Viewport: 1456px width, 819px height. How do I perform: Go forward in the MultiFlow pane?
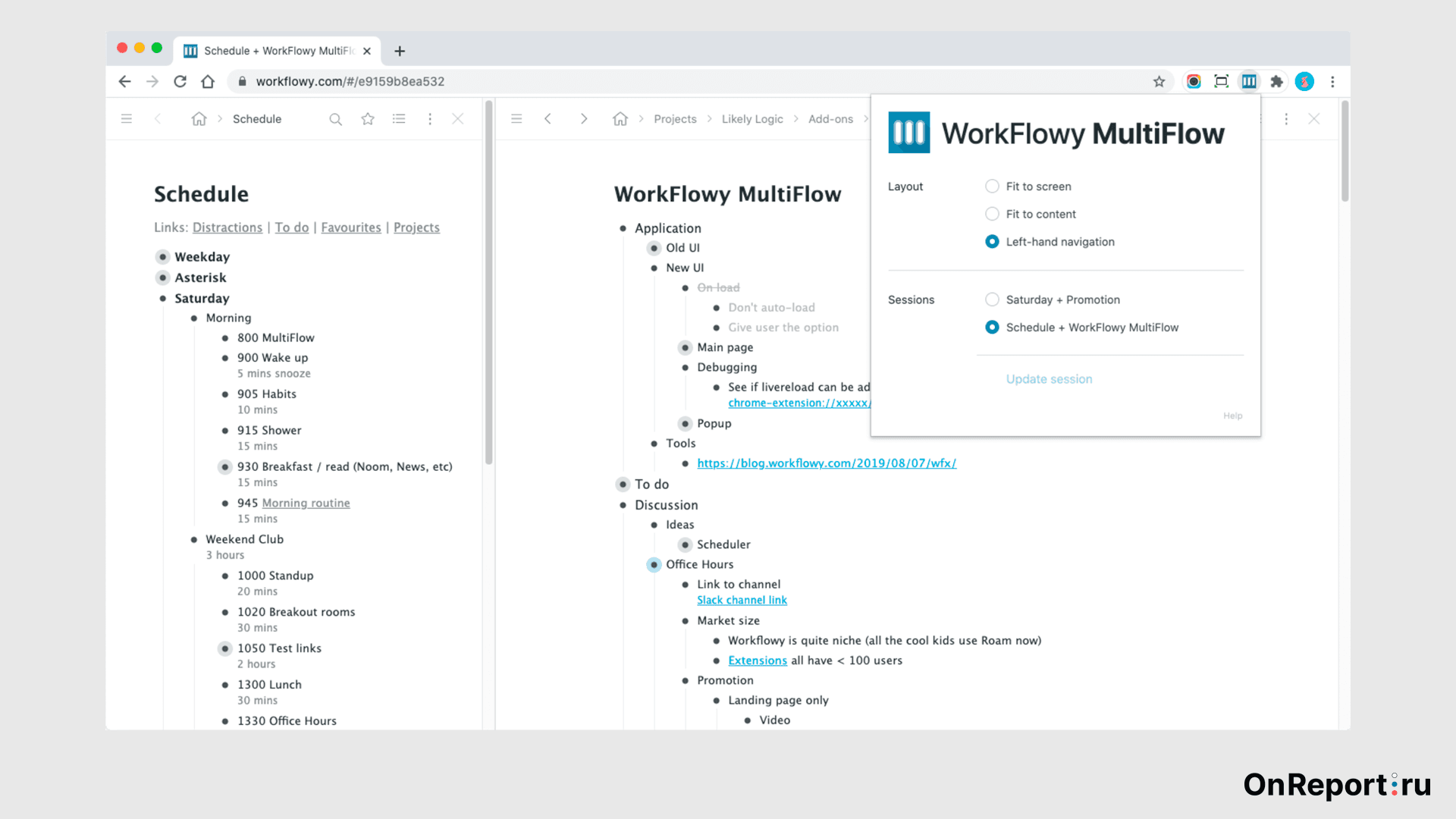(584, 119)
